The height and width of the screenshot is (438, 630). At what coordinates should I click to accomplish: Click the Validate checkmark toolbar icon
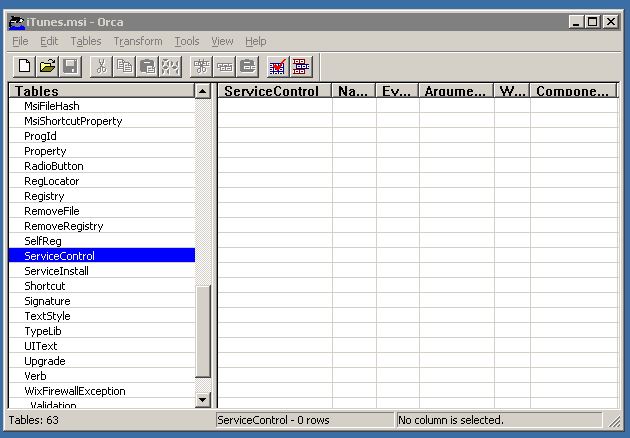pyautogui.click(x=278, y=66)
